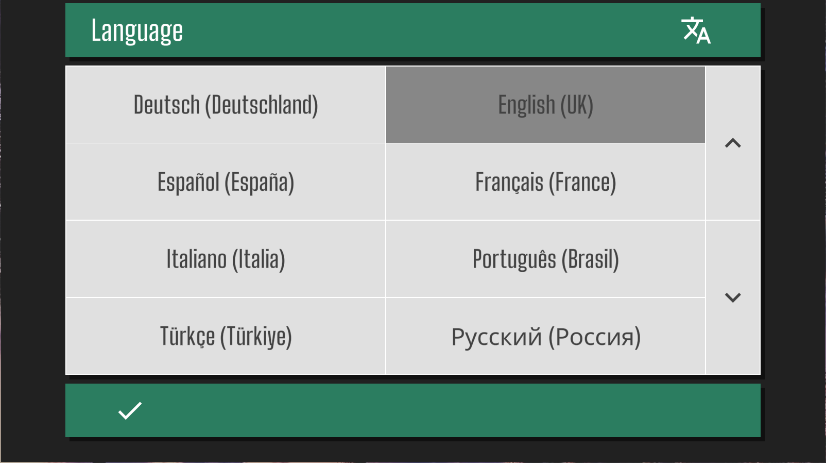
Task: Choose the German language cell
Action: coord(225,105)
